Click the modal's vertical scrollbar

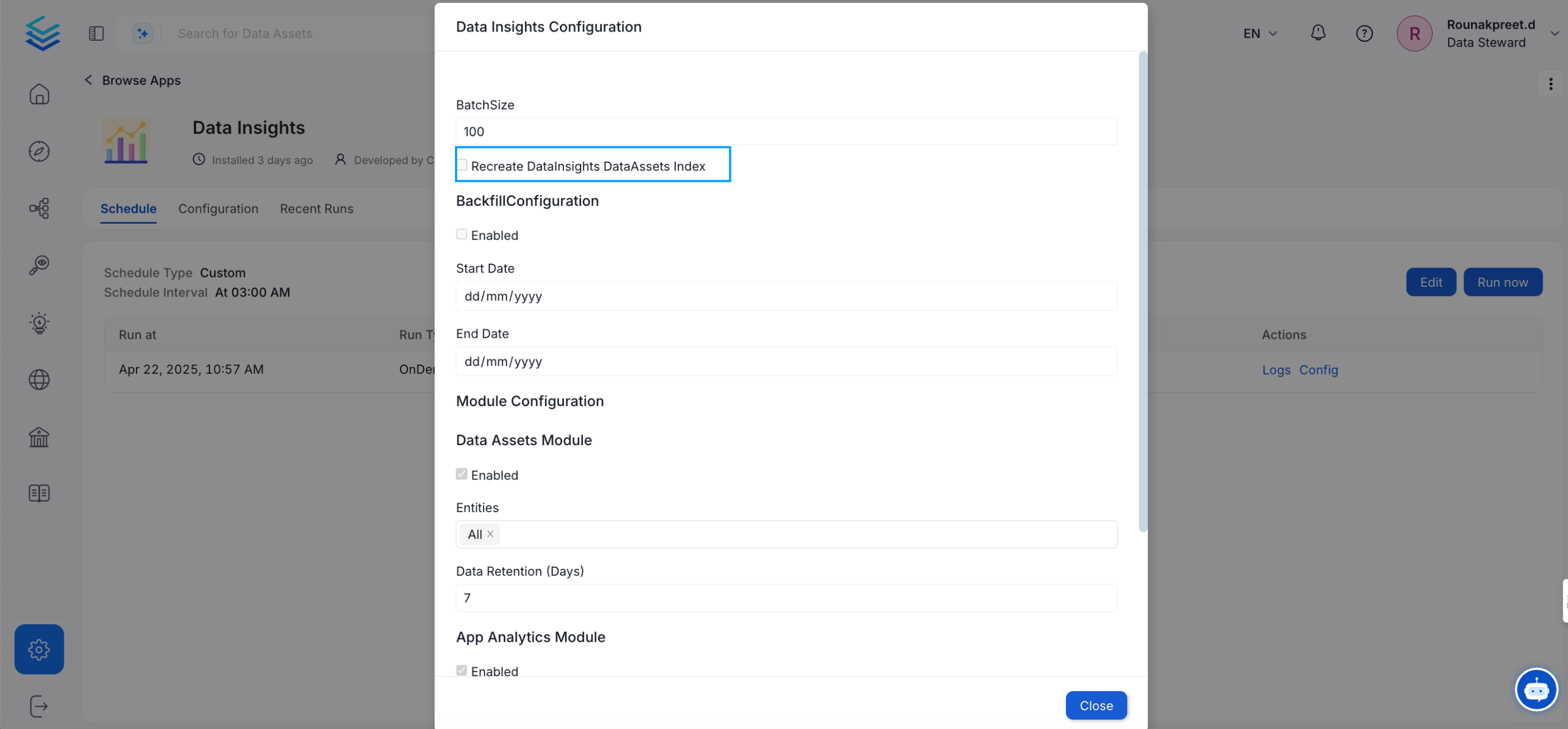pyautogui.click(x=1142, y=292)
